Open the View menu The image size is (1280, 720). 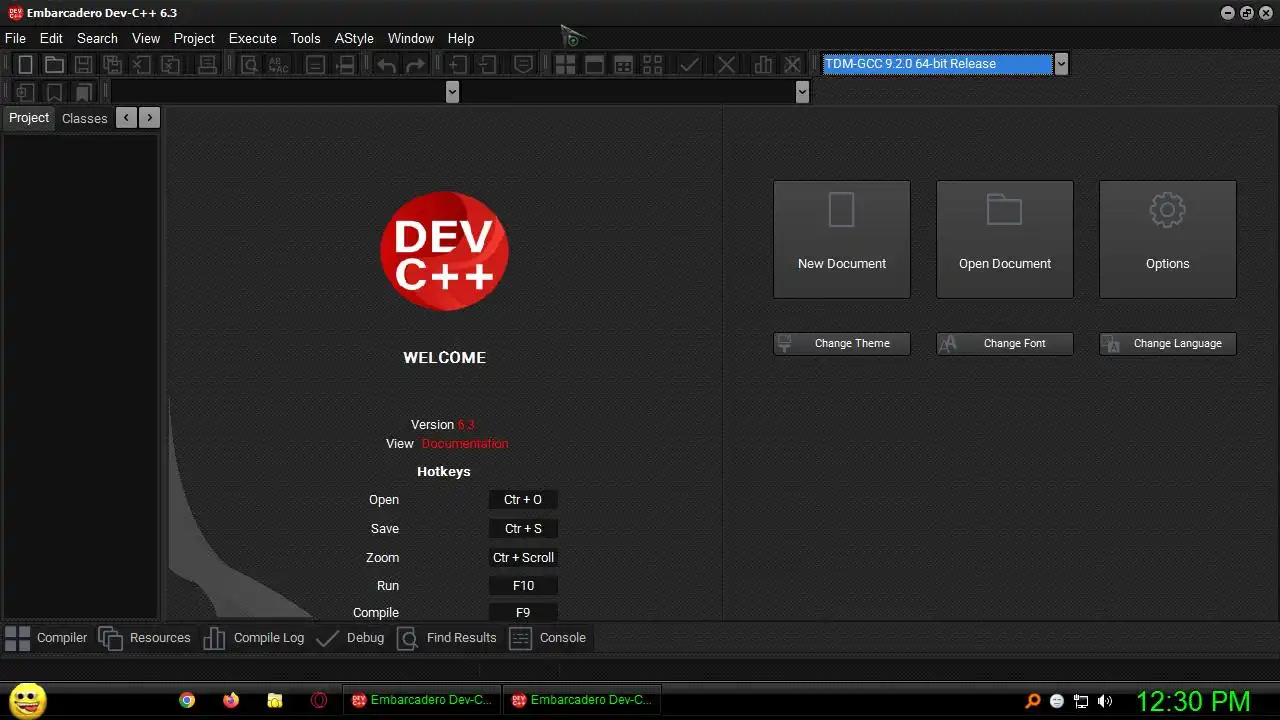point(146,38)
